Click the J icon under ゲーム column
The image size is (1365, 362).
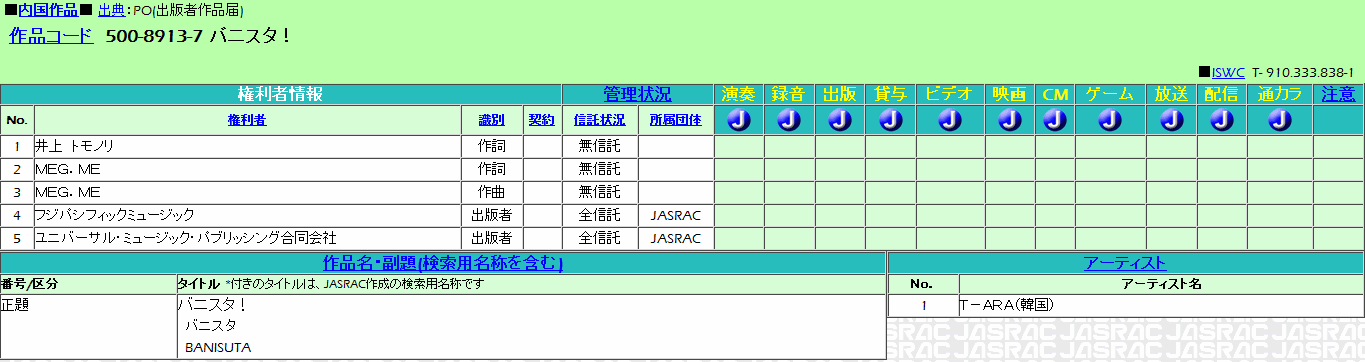[1110, 120]
